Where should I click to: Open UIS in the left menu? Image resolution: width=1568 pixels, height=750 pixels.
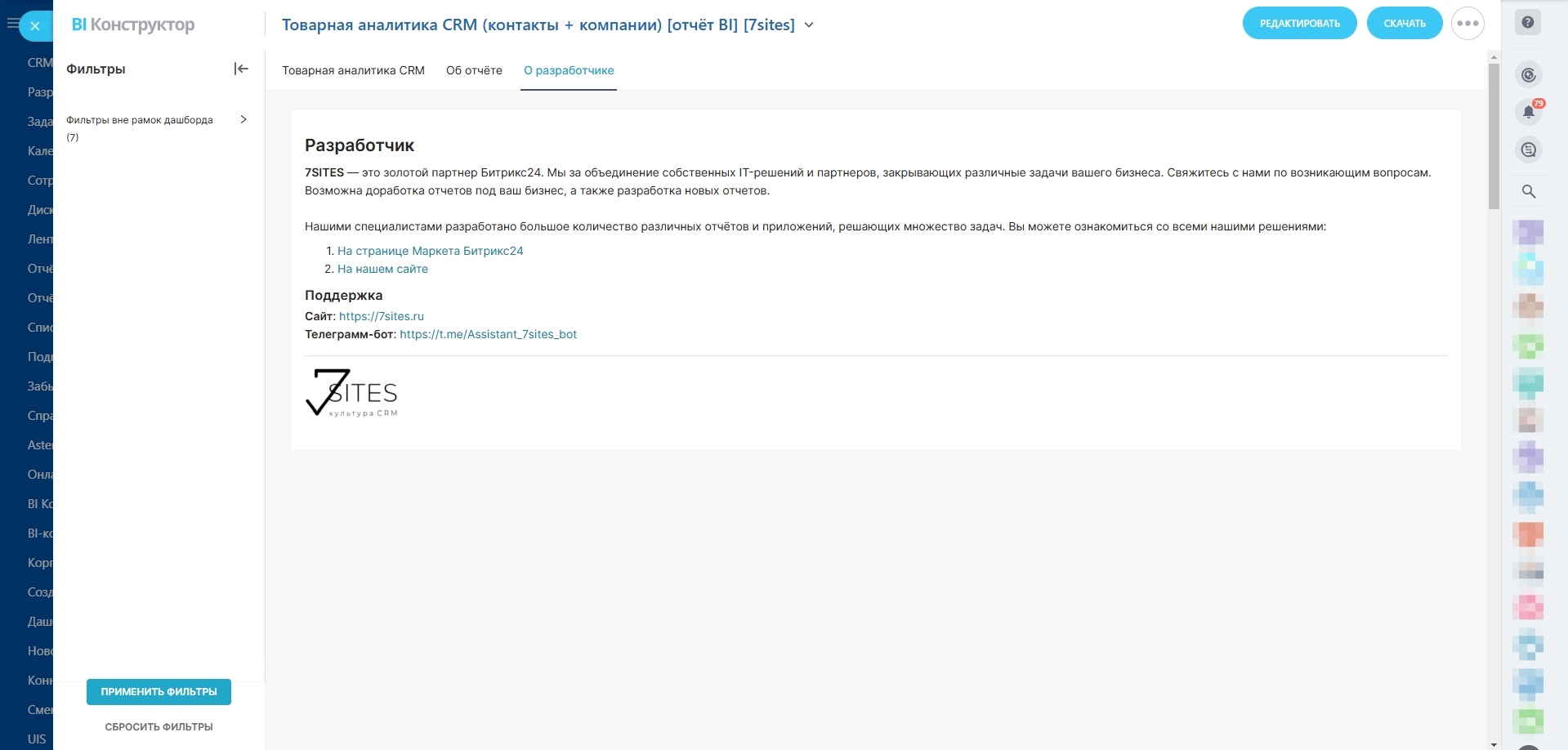click(37, 739)
